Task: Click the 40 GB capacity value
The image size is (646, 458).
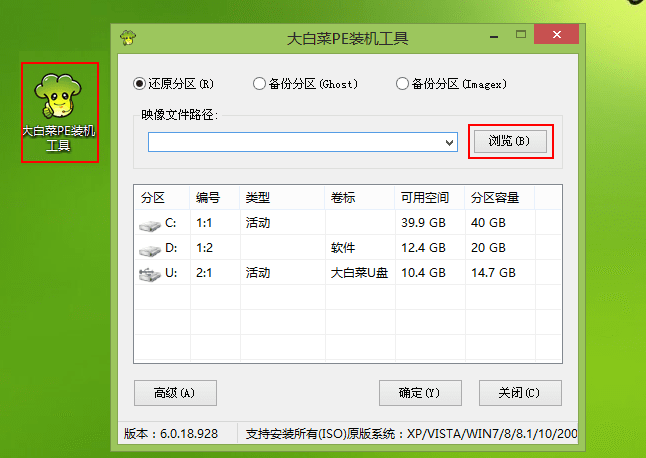Action: coord(488,223)
